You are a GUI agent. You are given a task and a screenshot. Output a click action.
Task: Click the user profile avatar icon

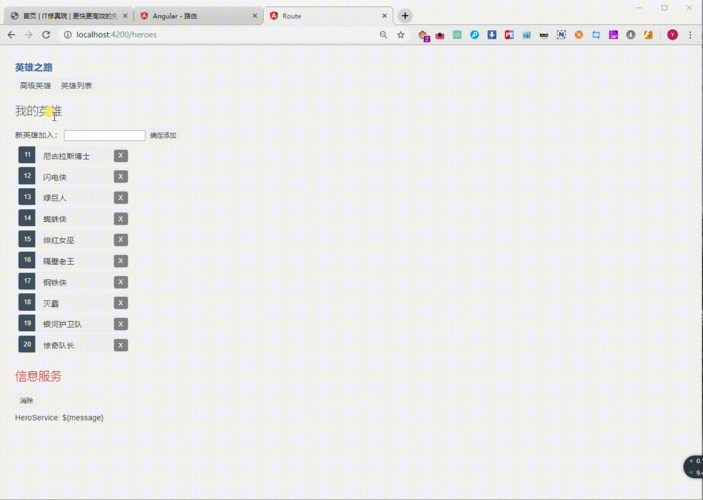[672, 34]
